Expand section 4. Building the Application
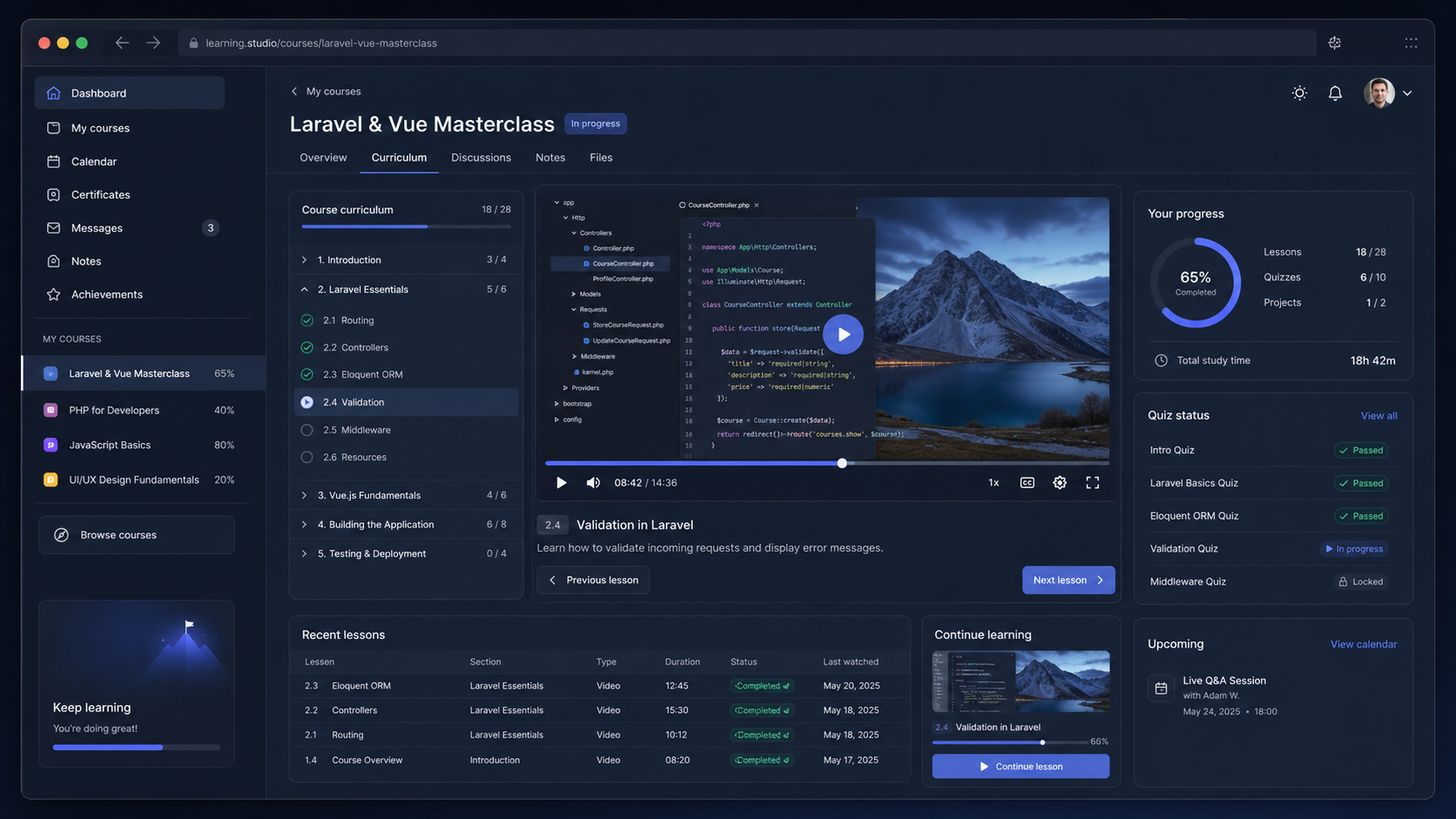This screenshot has height=819, width=1456. [x=304, y=525]
